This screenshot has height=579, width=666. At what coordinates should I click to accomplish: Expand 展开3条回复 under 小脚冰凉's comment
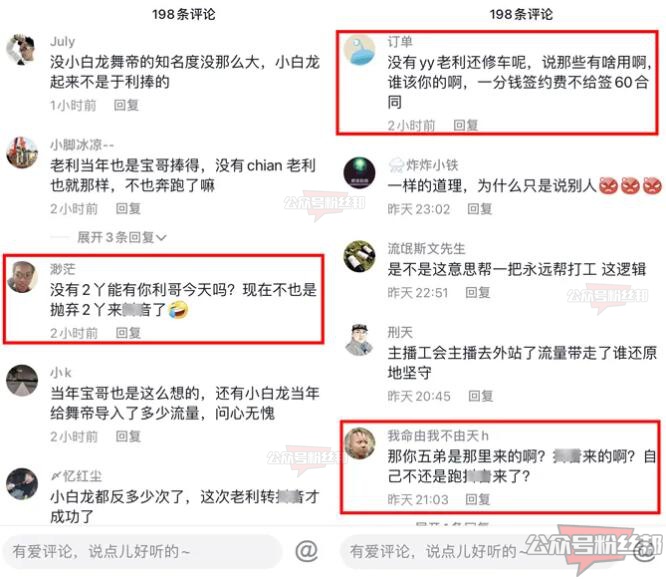[x=121, y=237]
